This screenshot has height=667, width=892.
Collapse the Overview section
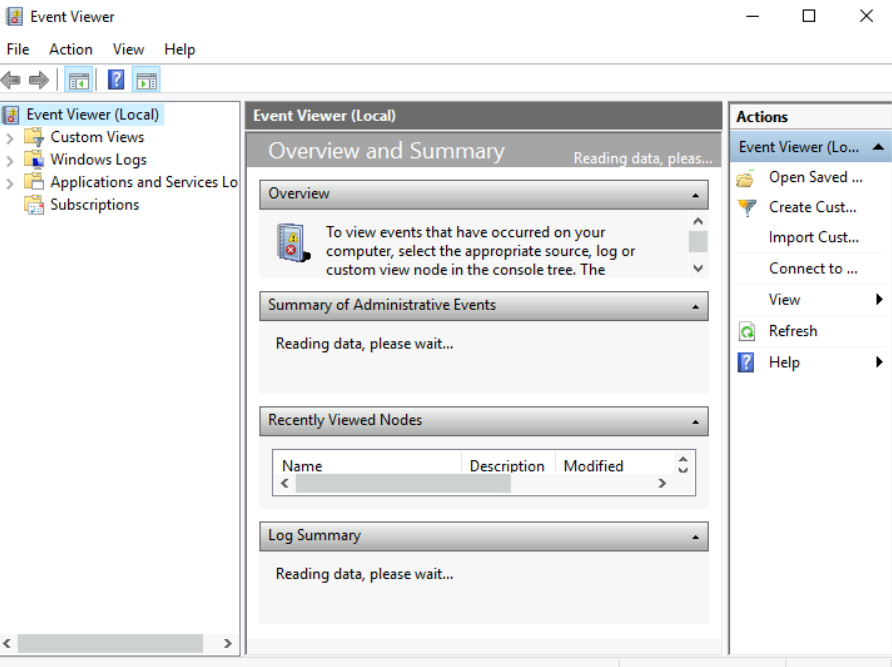click(695, 195)
